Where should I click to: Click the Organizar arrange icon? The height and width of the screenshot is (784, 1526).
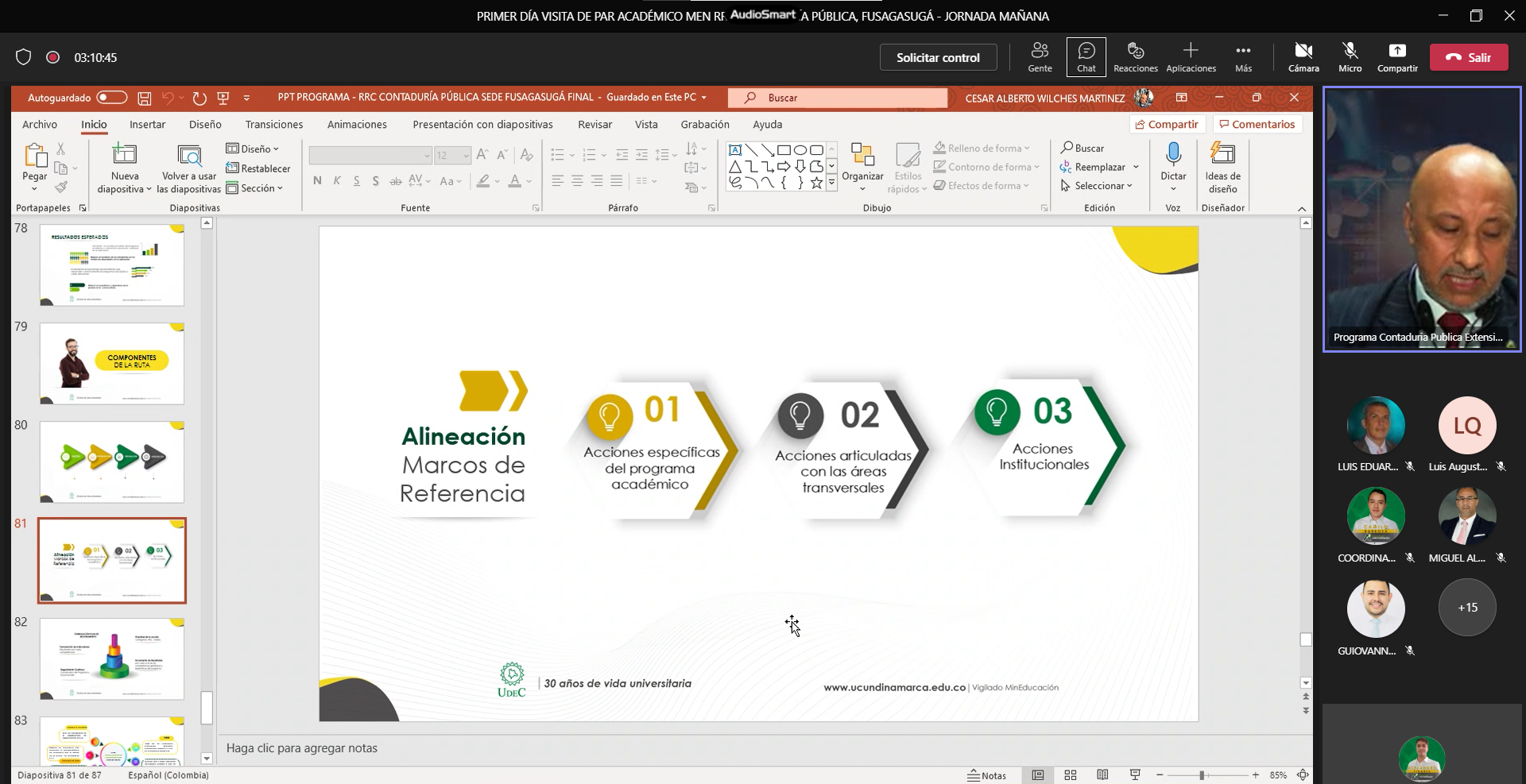[x=862, y=154]
